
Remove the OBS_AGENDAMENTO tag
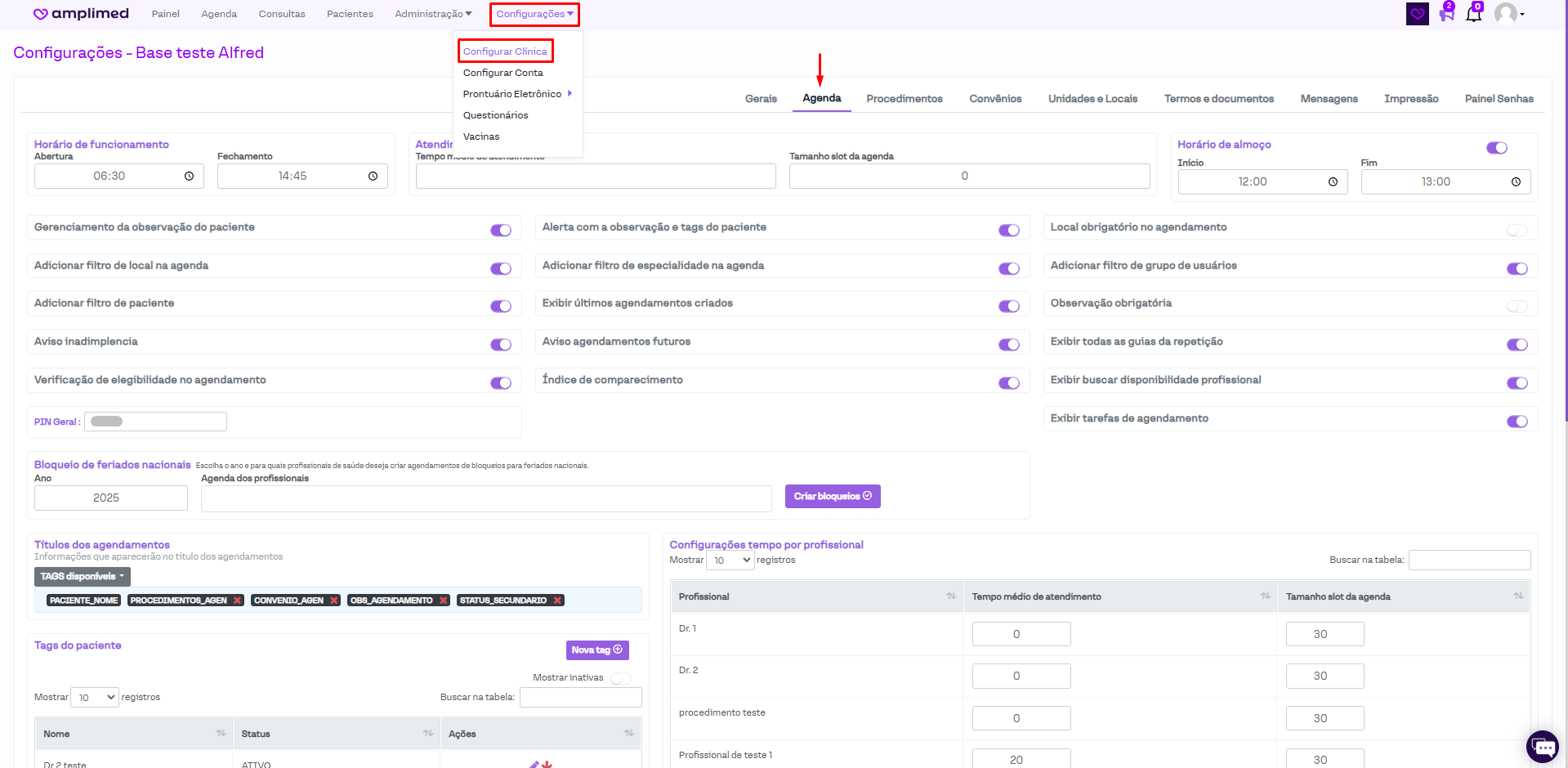(444, 601)
